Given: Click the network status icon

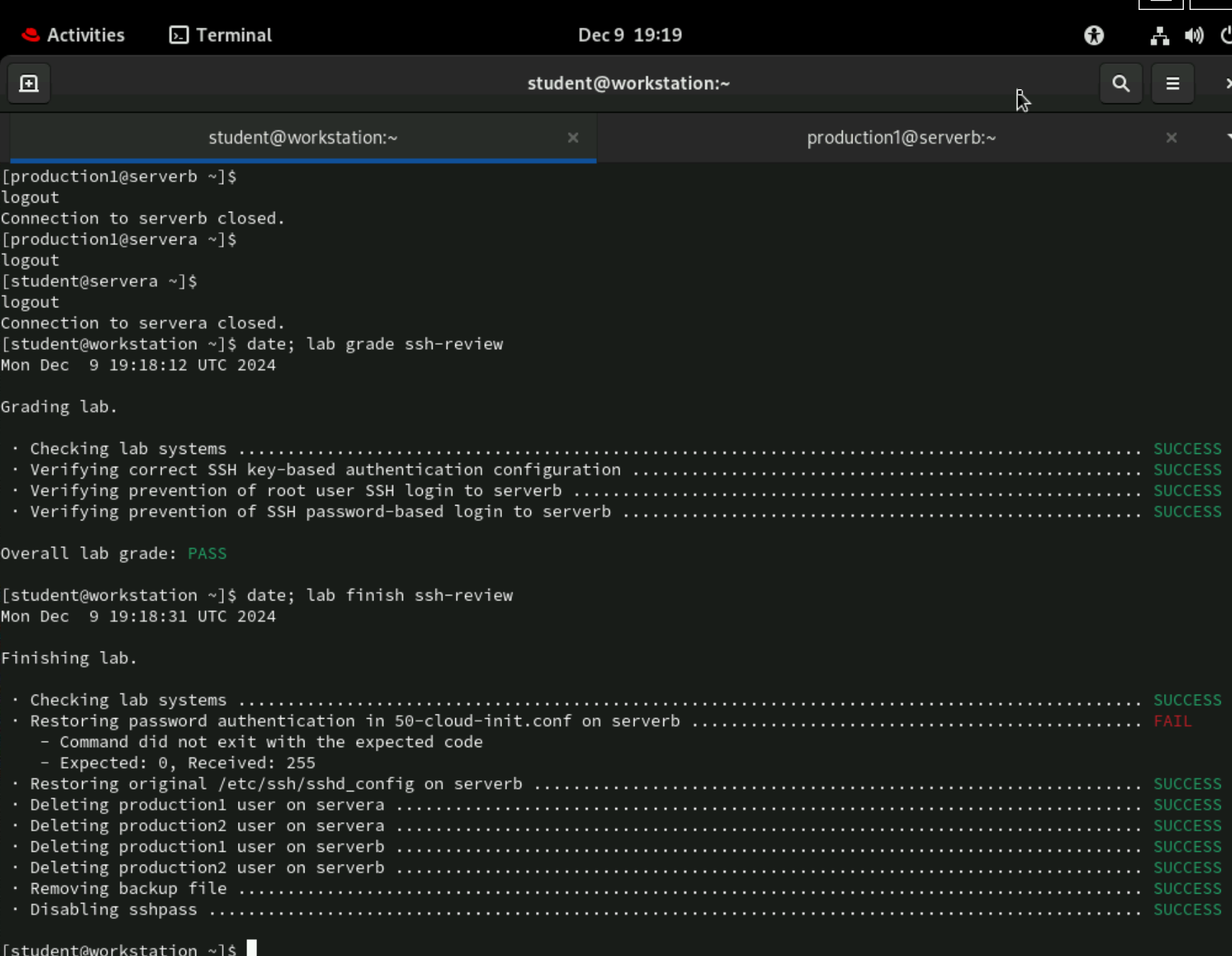Looking at the screenshot, I should coord(1159,35).
